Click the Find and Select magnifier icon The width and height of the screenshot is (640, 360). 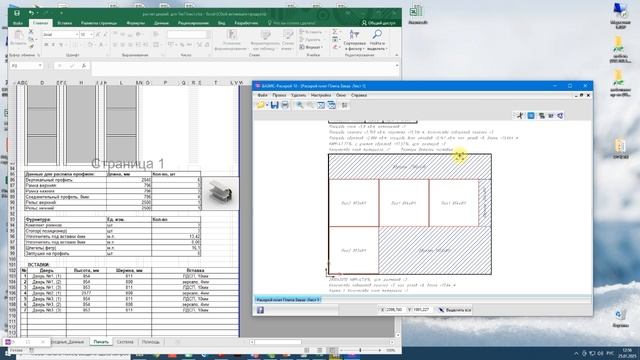pos(378,35)
